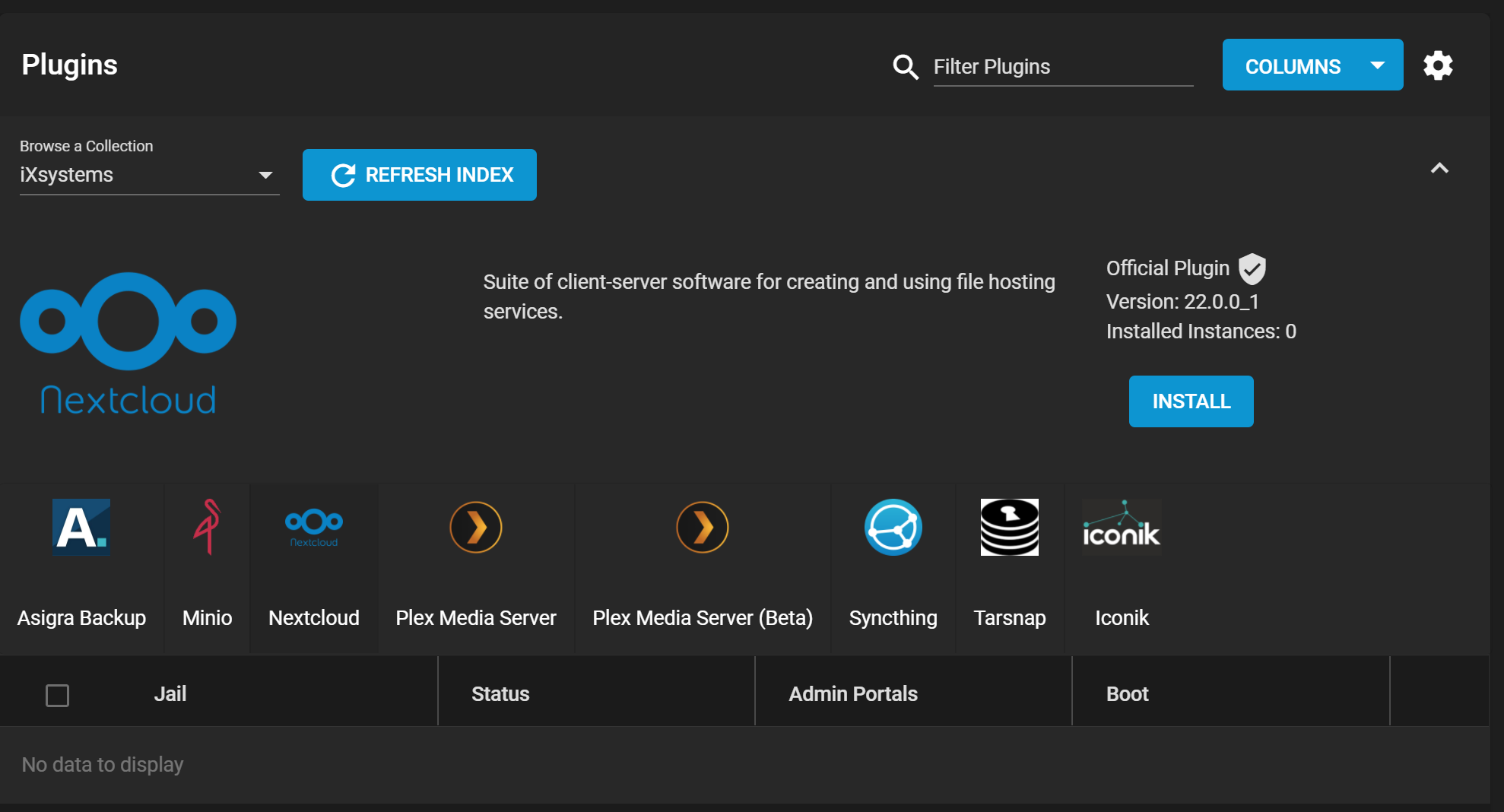This screenshot has width=1504, height=812.
Task: Sort by the Status column header
Action: (x=500, y=694)
